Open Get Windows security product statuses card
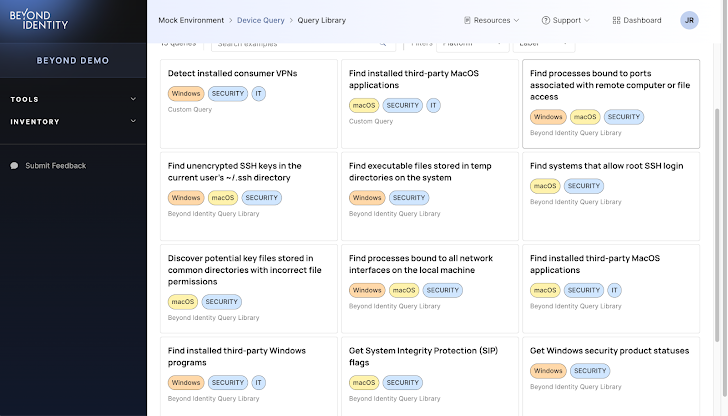 click(611, 376)
